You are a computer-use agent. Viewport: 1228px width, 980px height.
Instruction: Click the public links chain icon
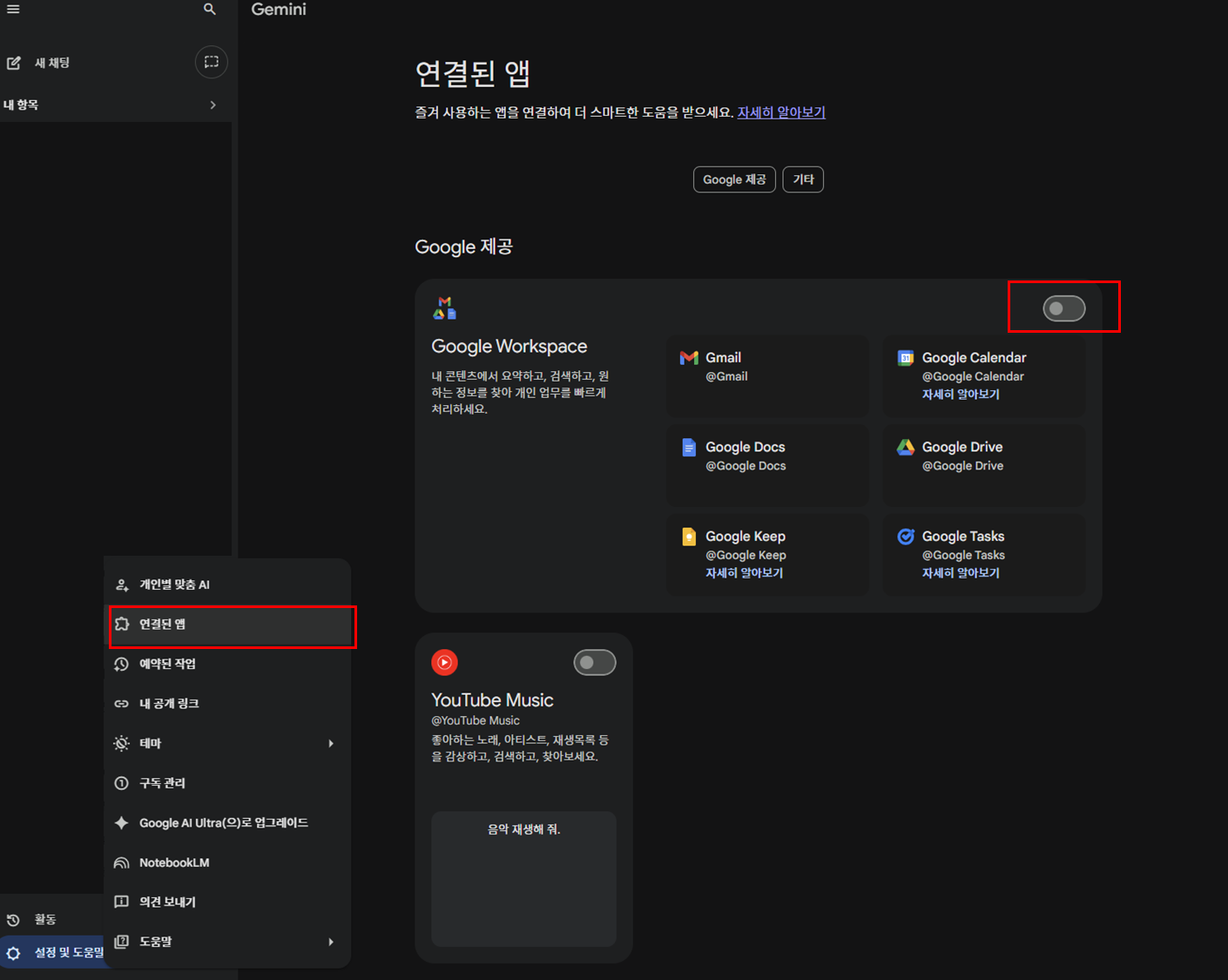[122, 704]
